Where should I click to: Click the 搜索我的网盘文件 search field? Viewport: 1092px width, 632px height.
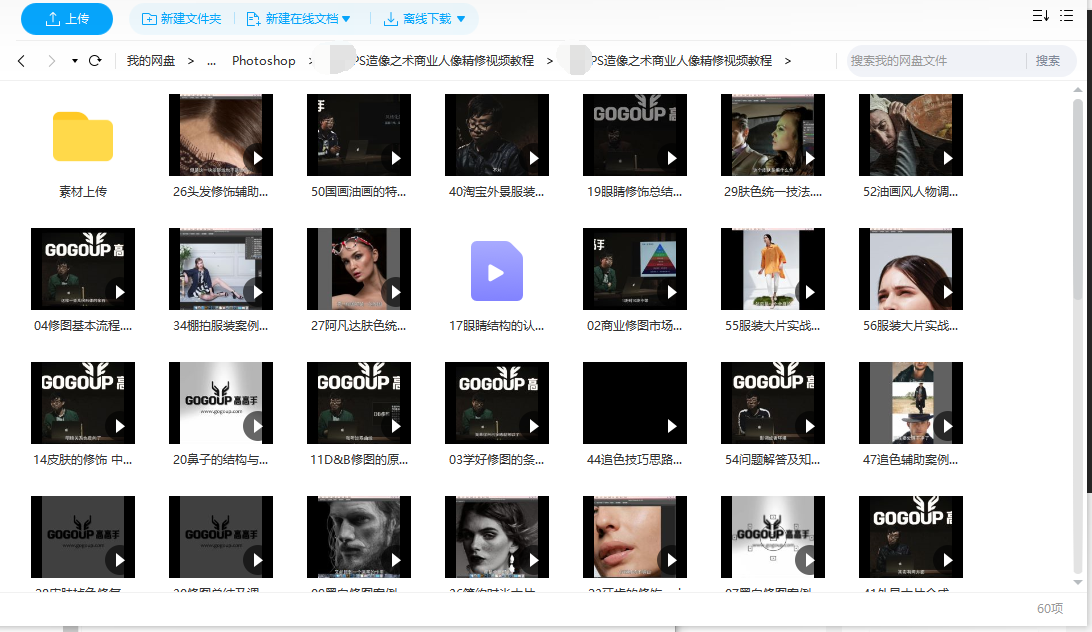coord(935,61)
